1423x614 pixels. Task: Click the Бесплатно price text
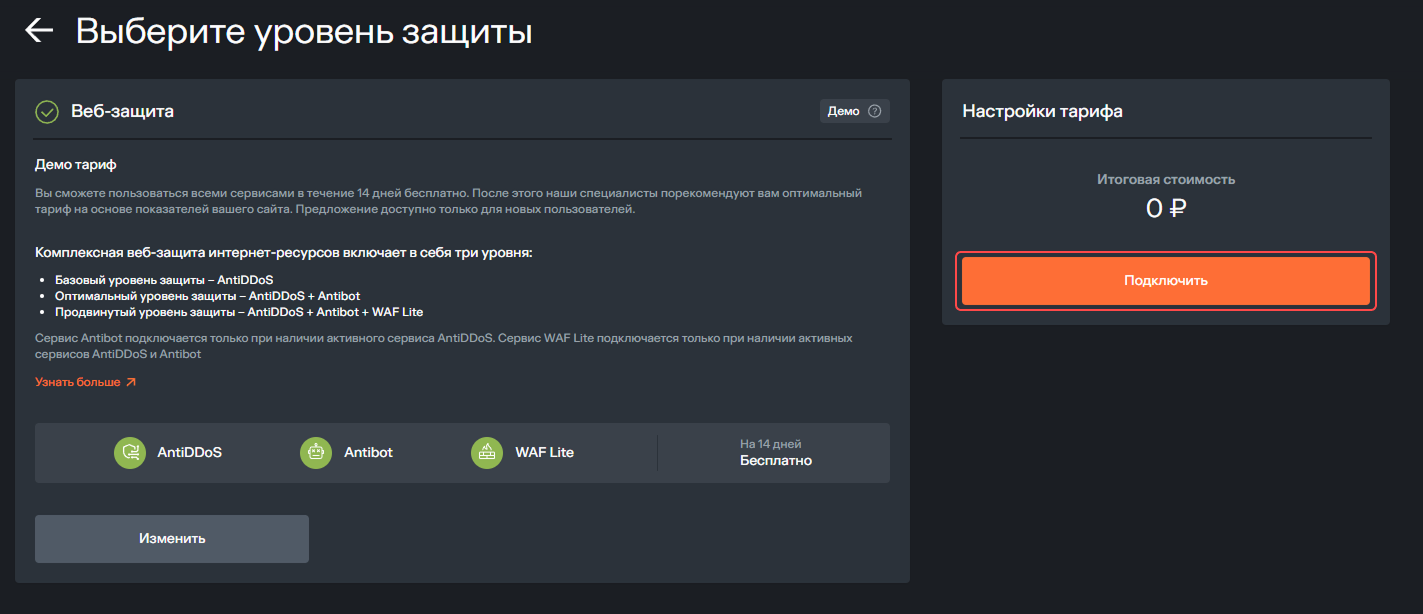[775, 461]
